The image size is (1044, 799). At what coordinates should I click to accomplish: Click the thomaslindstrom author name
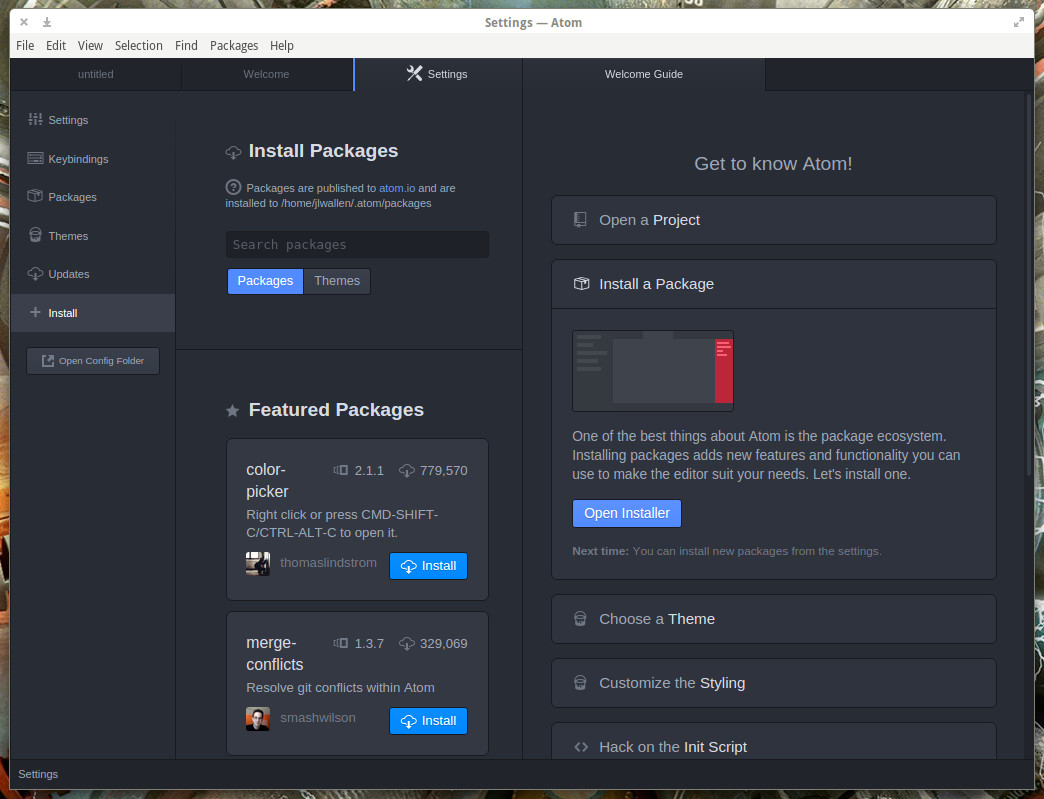tap(328, 563)
